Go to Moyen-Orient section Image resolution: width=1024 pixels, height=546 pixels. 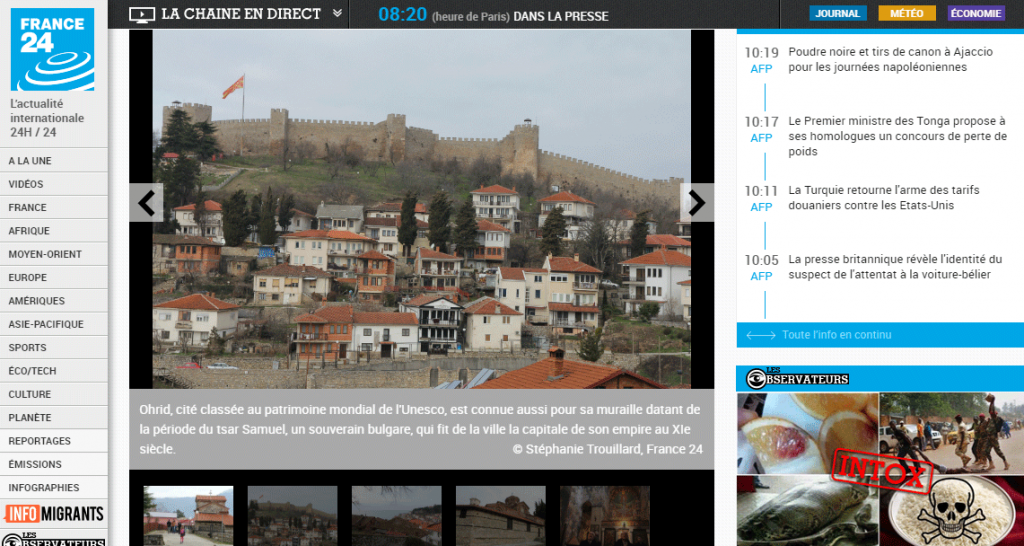(54, 254)
